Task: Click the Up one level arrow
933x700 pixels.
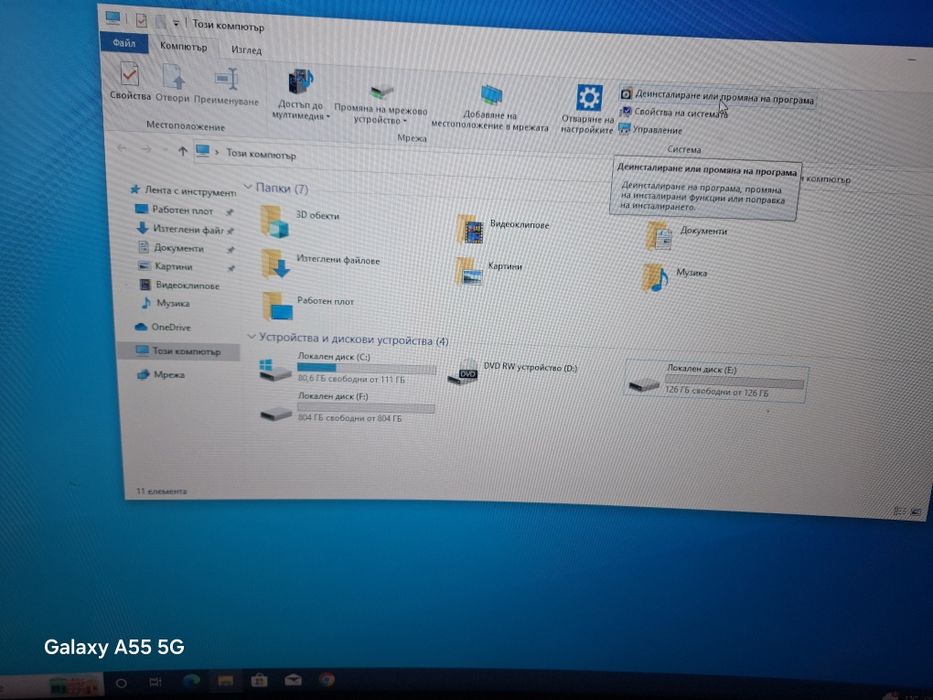Action: point(183,151)
